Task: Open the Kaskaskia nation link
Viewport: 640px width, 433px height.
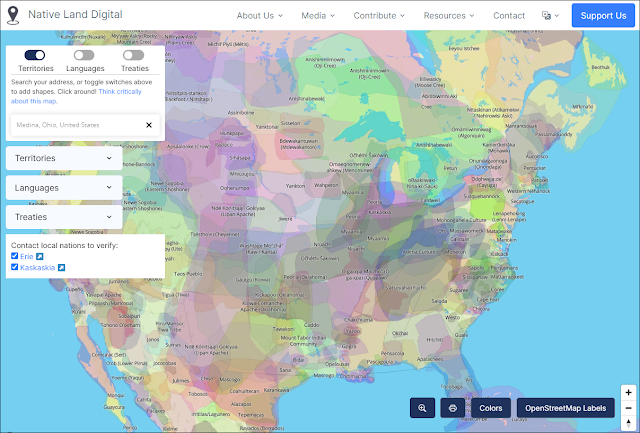Action: point(38,268)
